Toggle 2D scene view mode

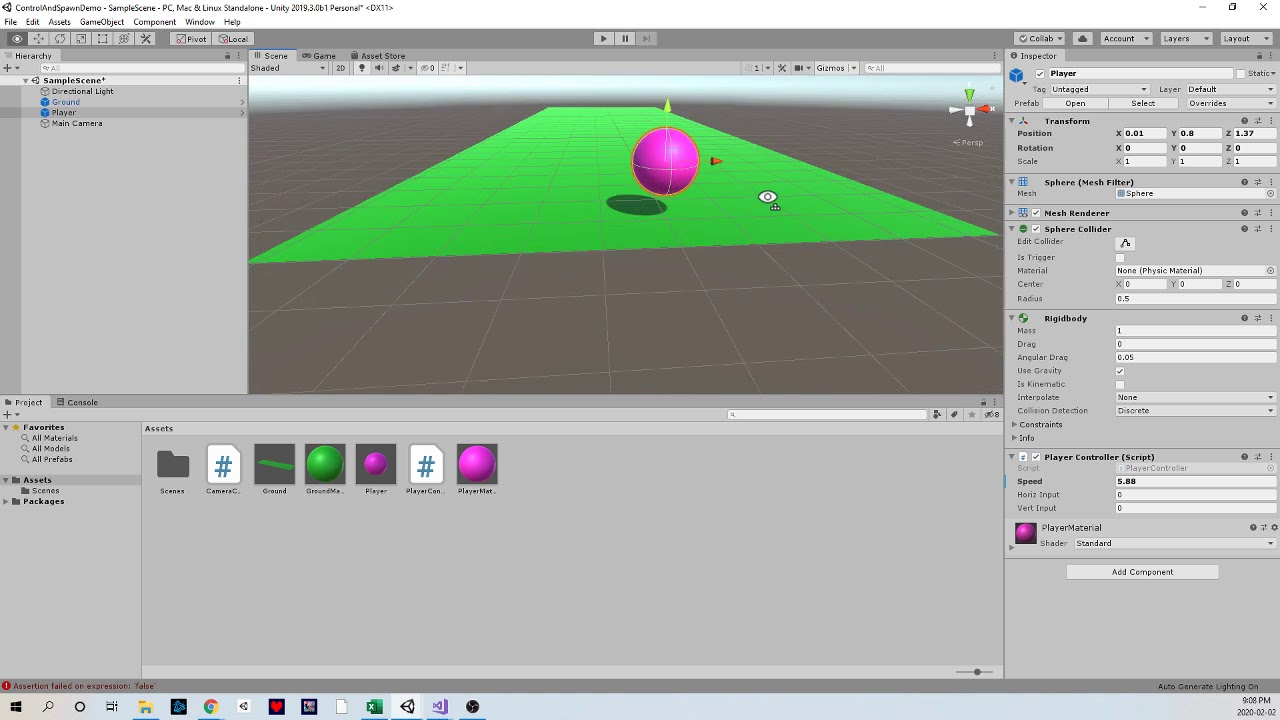point(340,68)
